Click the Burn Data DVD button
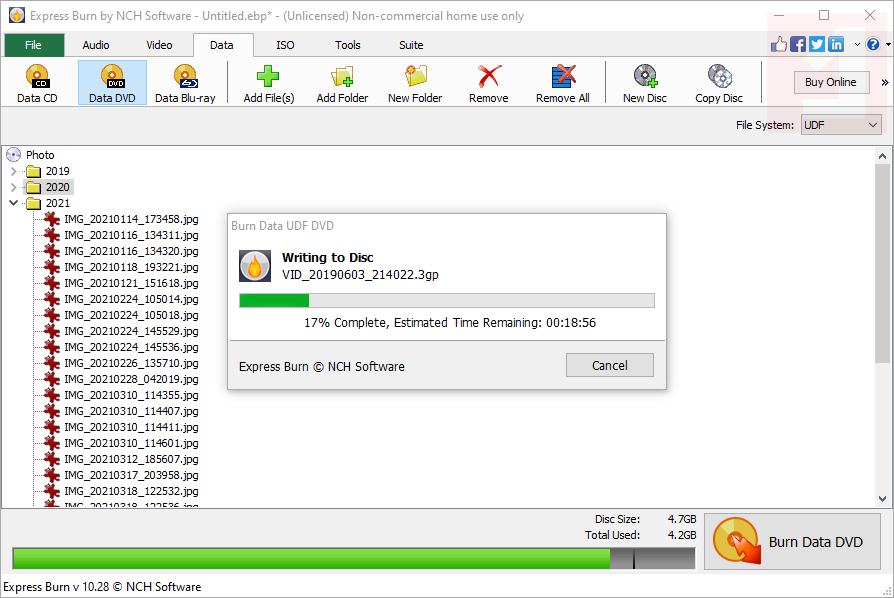This screenshot has height=598, width=894. [793, 542]
